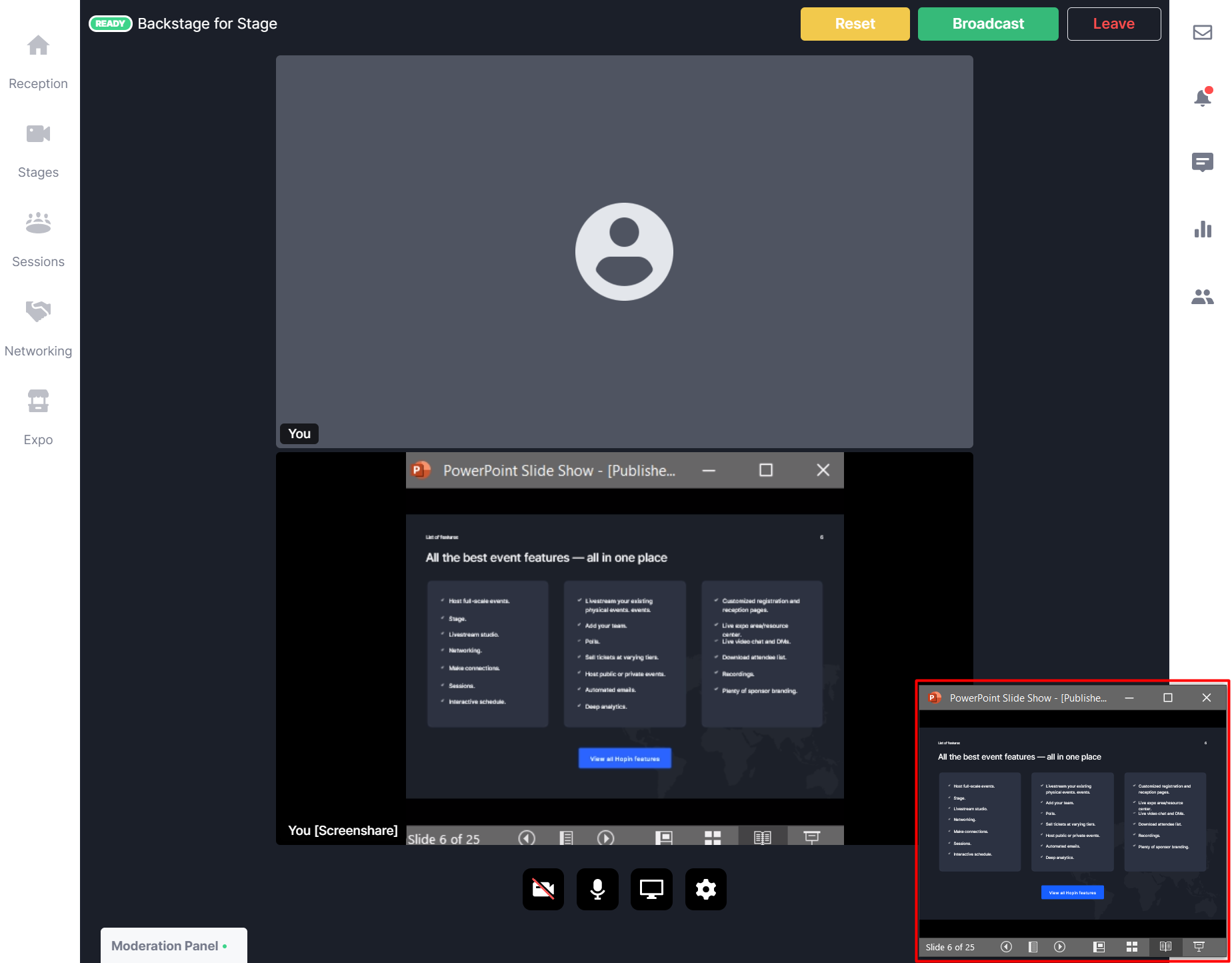Image resolution: width=1232 pixels, height=963 pixels.
Task: Select Reading view in PowerPoint window
Action: [x=1165, y=947]
